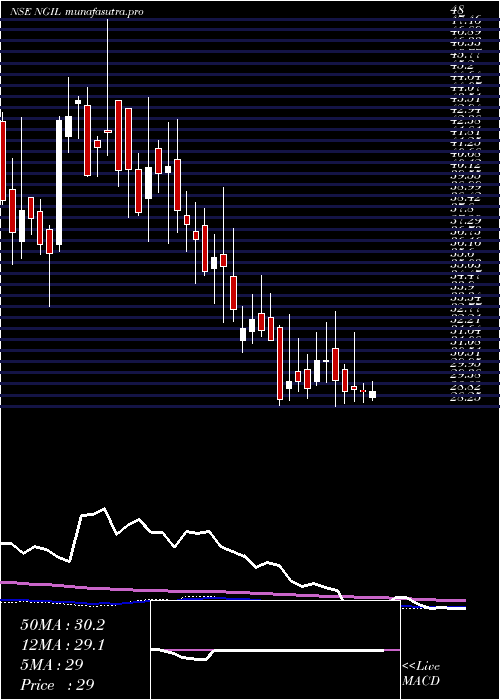Image resolution: width=500 pixels, height=700 pixels.
Task: Select the 12MA : 29.1 value
Action: 62,645
